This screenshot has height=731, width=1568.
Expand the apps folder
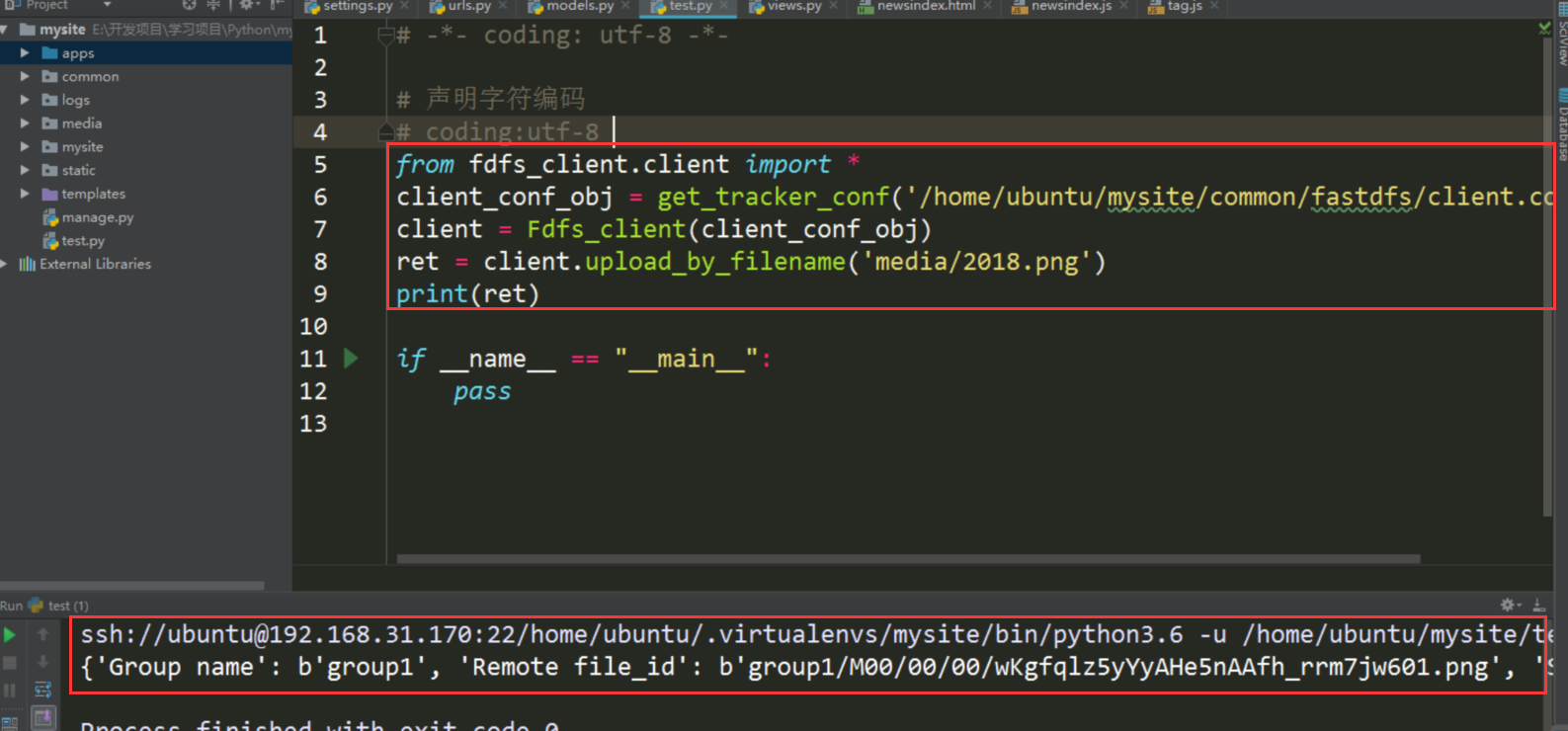tap(25, 53)
